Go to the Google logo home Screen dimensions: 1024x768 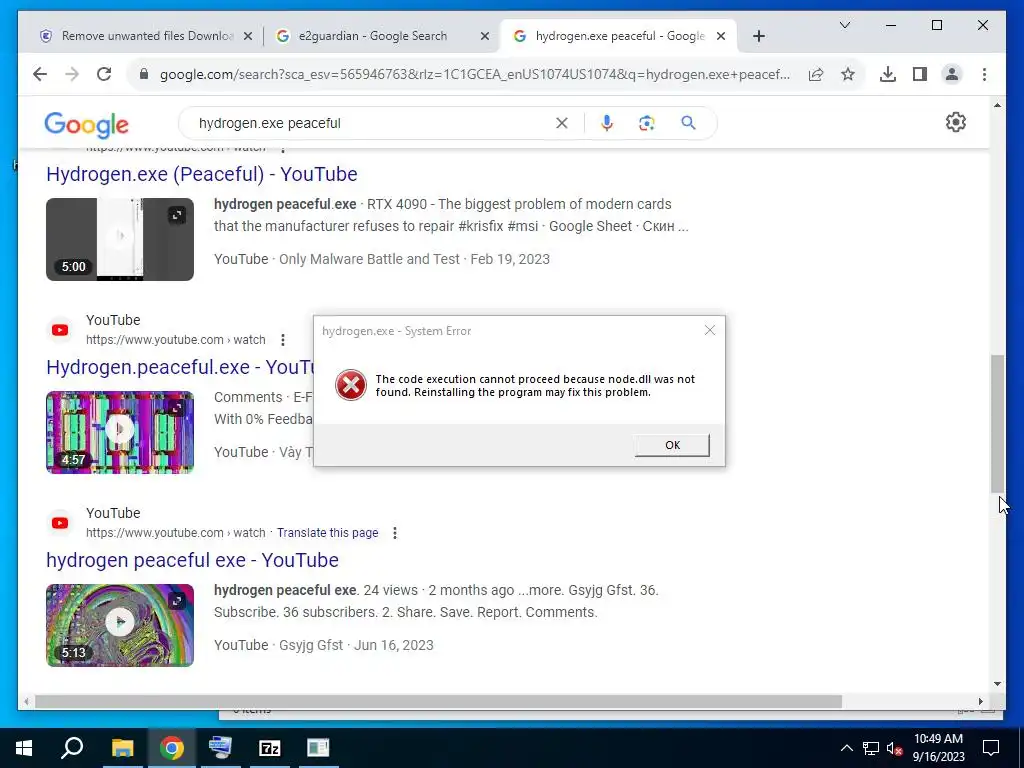click(86, 124)
